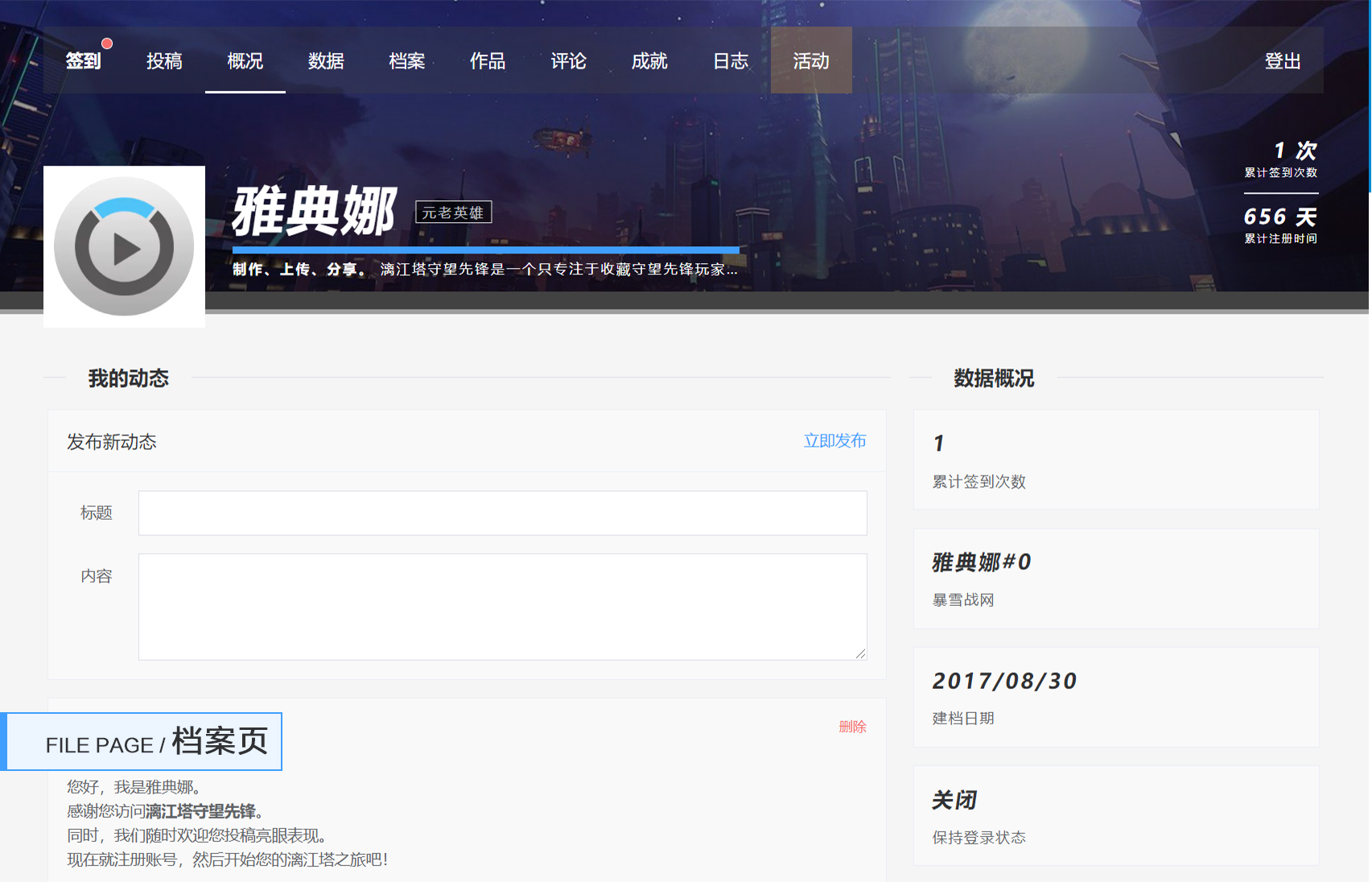1372x882 pixels.
Task: Grab the textarea resize handle corner
Action: [x=861, y=654]
